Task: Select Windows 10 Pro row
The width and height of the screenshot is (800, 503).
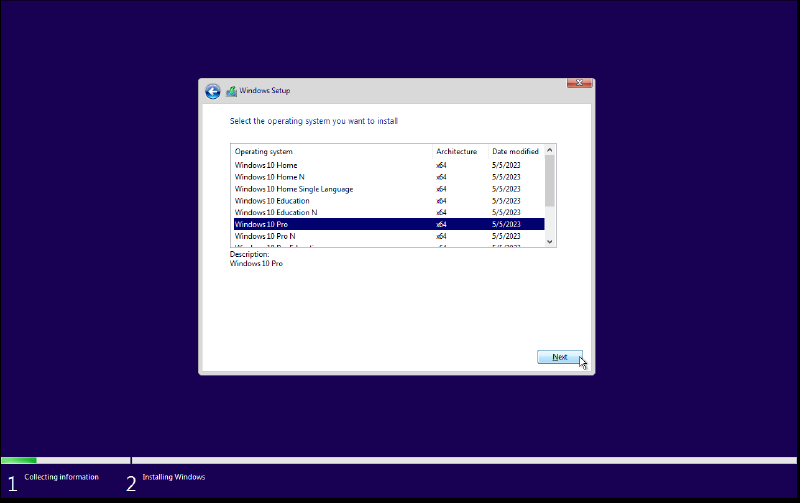Action: [x=389, y=224]
